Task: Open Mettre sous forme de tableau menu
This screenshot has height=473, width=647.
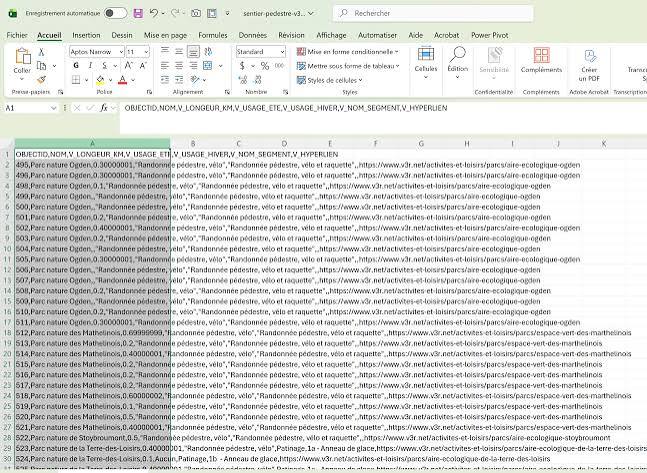Action: click(x=348, y=66)
